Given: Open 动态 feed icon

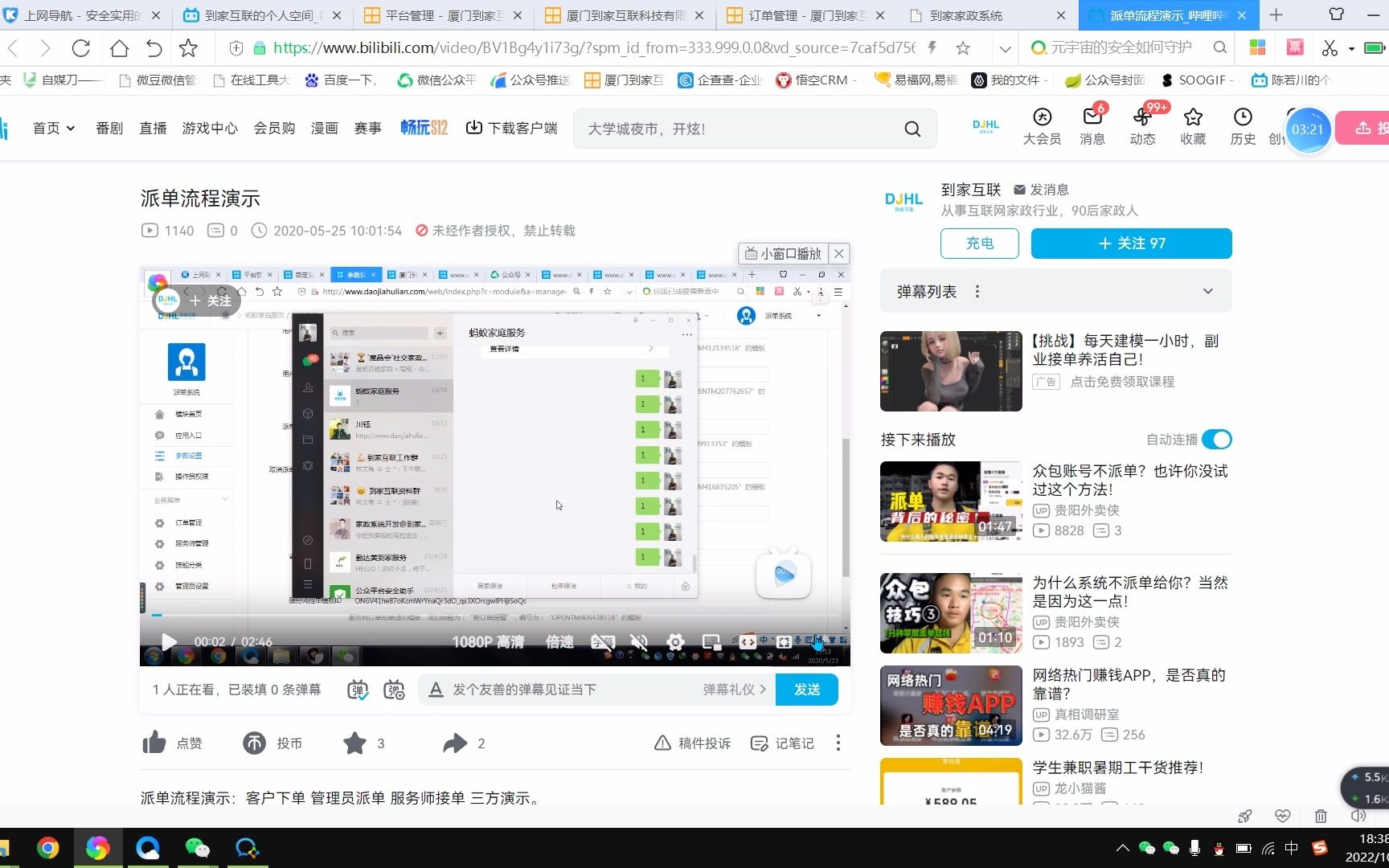Looking at the screenshot, I should 1142,127.
